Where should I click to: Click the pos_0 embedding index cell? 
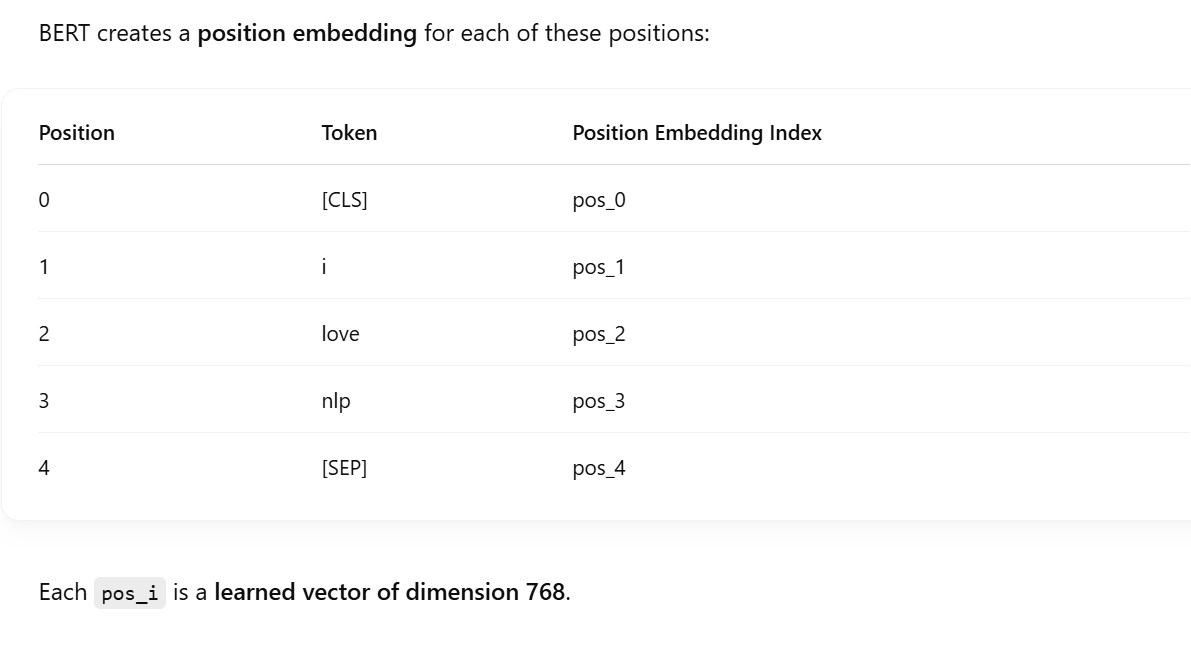click(x=599, y=200)
